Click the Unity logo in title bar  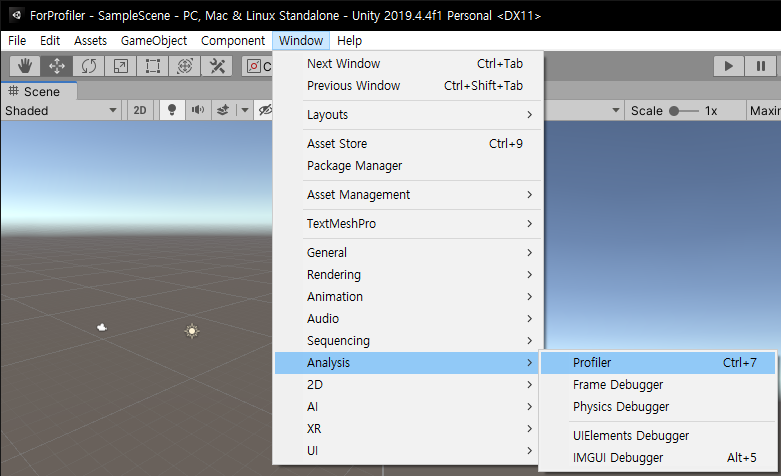[16, 15]
